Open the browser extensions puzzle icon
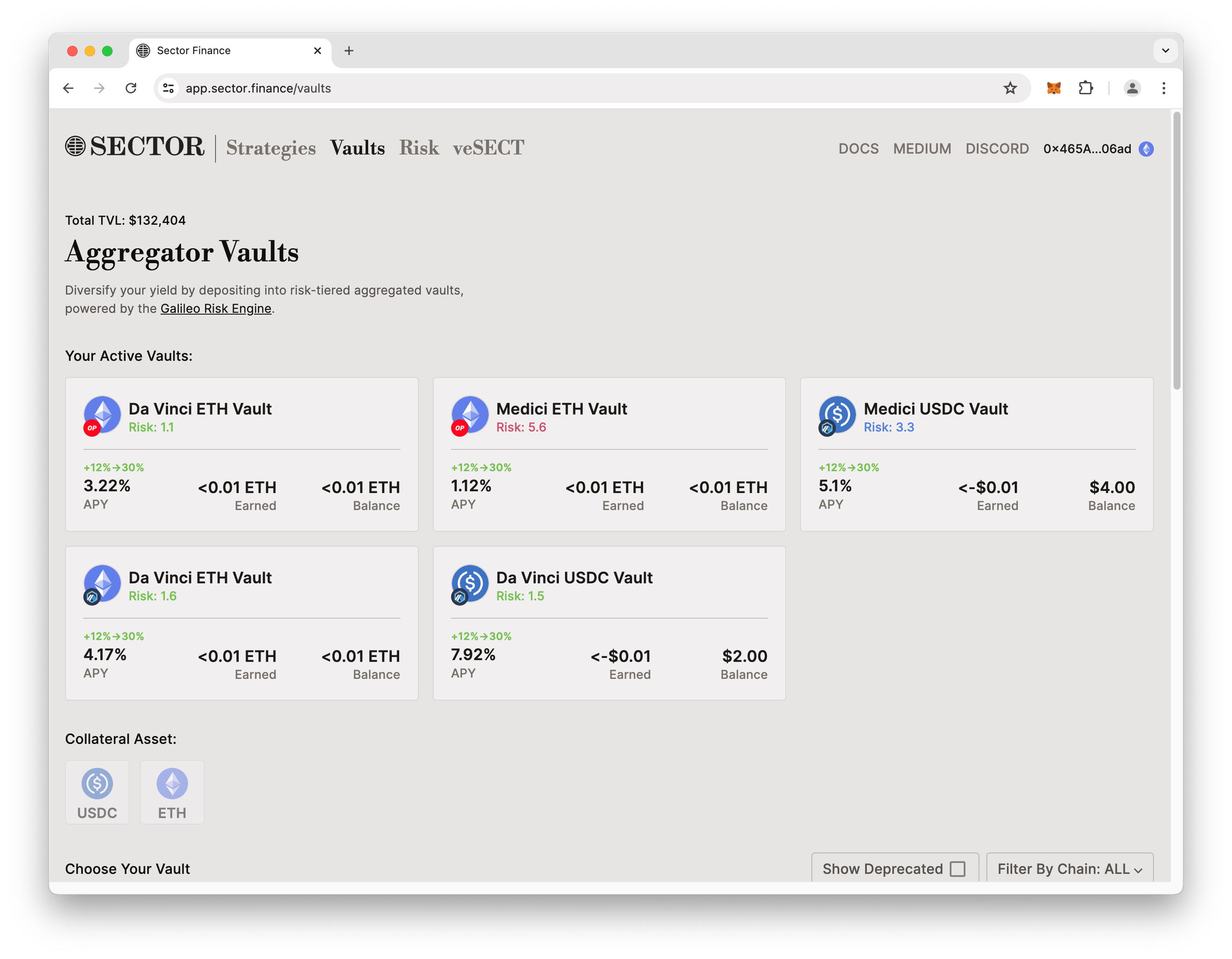Viewport: 1232px width, 959px height. tap(1085, 88)
